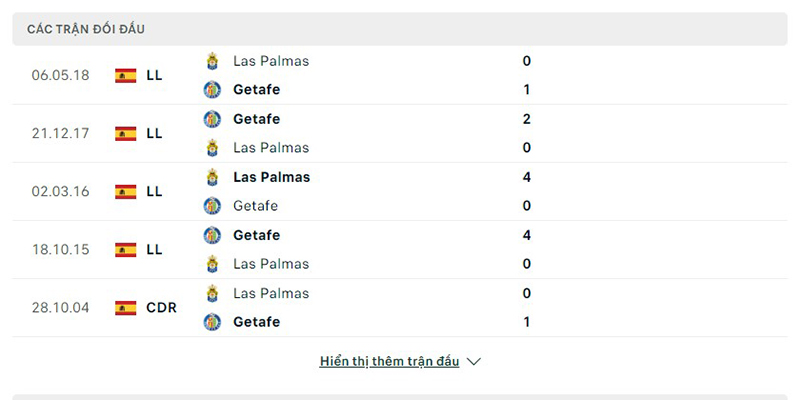Image resolution: width=800 pixels, height=400 pixels.
Task: Click Las Palmas crest in 28.10.04 match
Action: pos(212,293)
